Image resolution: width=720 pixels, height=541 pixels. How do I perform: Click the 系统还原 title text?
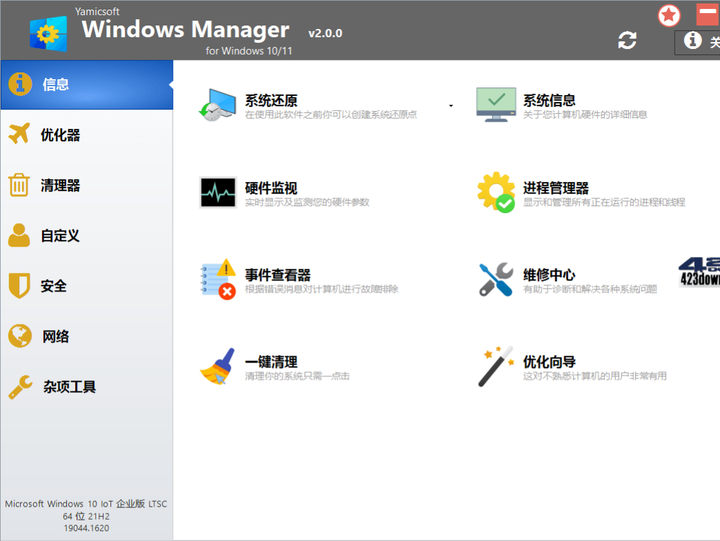[x=271, y=100]
